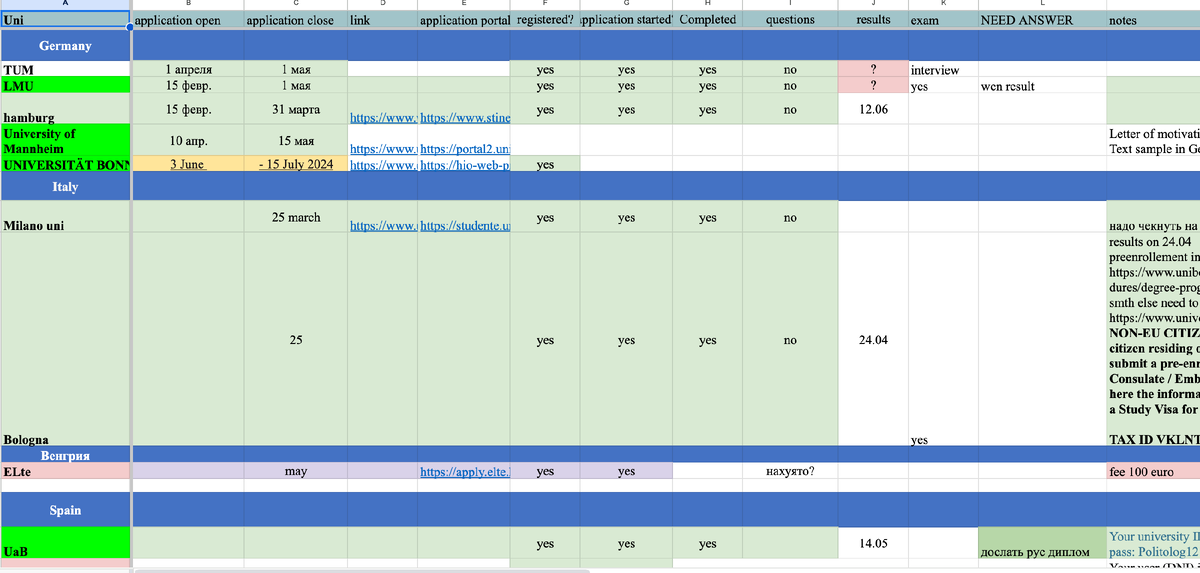Select the Italy section row label
This screenshot has width=1200, height=573.
[x=66, y=187]
